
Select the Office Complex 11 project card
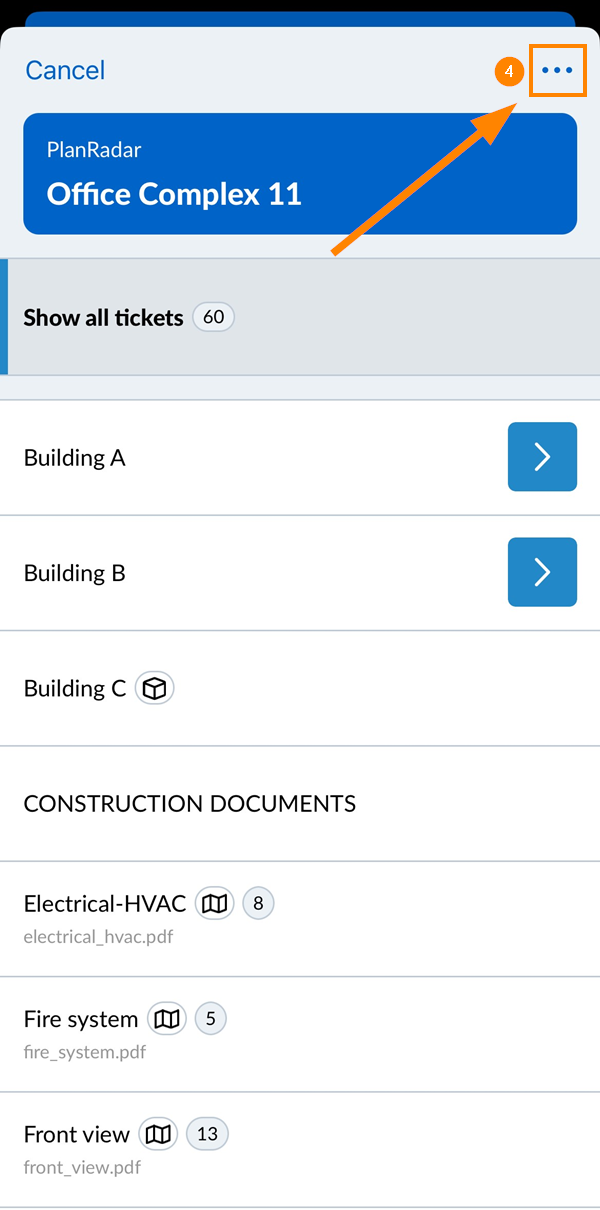coord(300,174)
